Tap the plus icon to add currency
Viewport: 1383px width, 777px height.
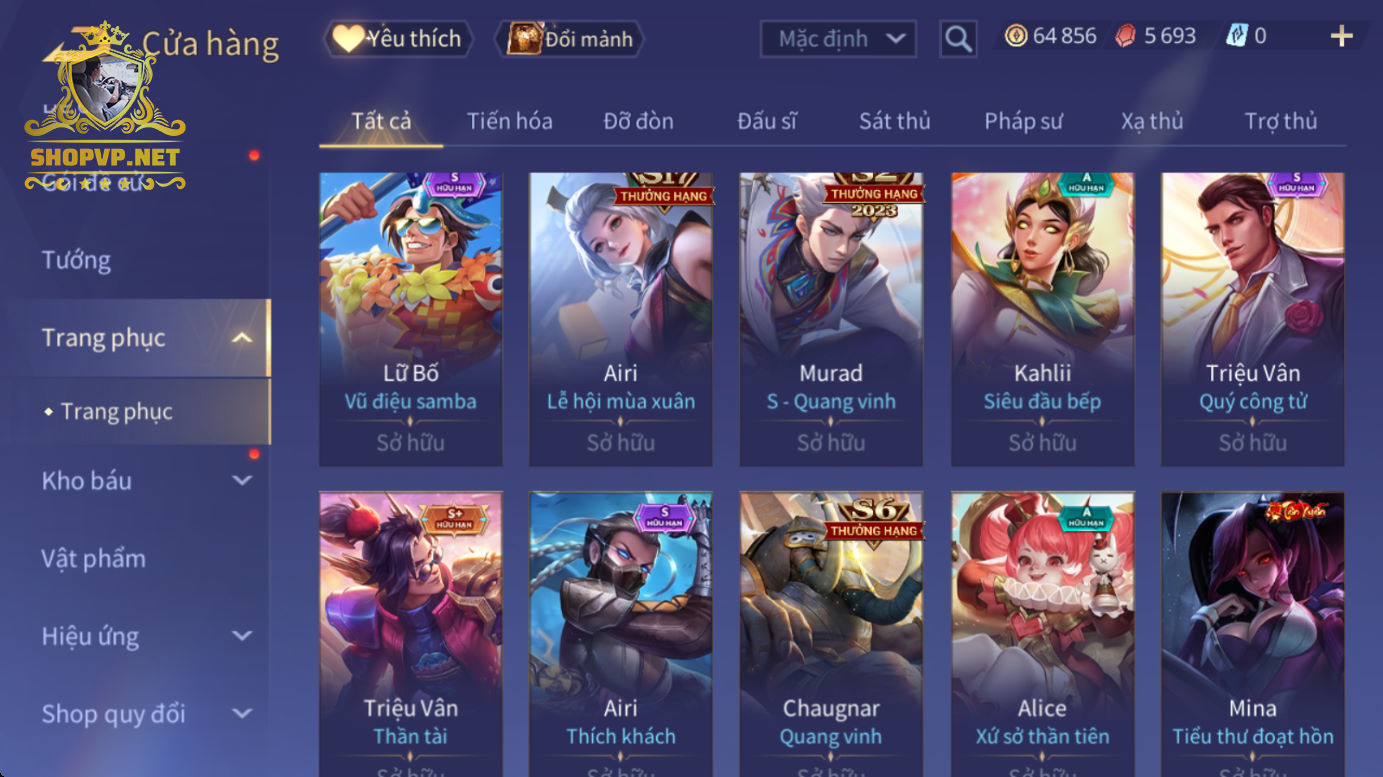(1341, 37)
